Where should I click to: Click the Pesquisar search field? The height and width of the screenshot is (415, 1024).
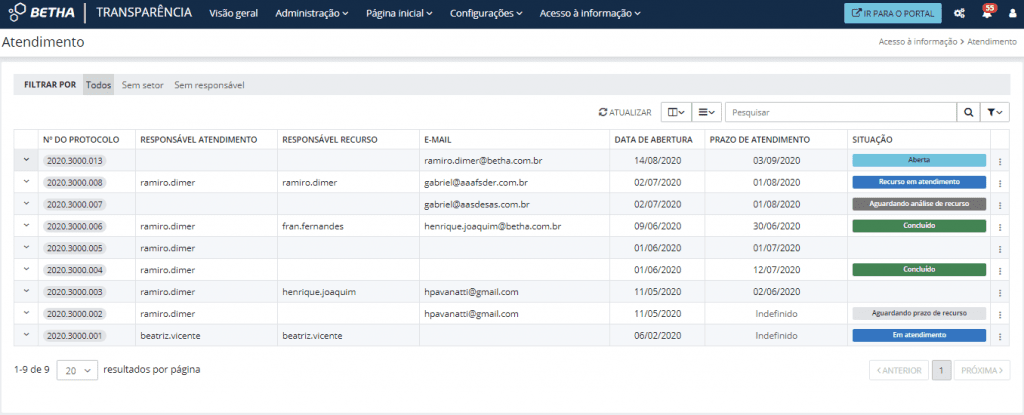pyautogui.click(x=840, y=113)
